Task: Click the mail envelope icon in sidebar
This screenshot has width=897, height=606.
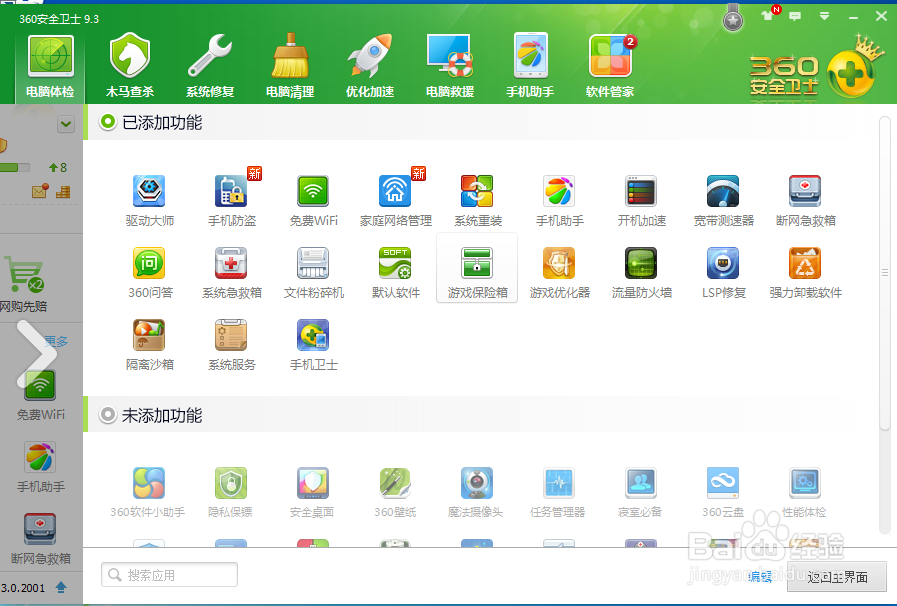Action: (x=40, y=191)
